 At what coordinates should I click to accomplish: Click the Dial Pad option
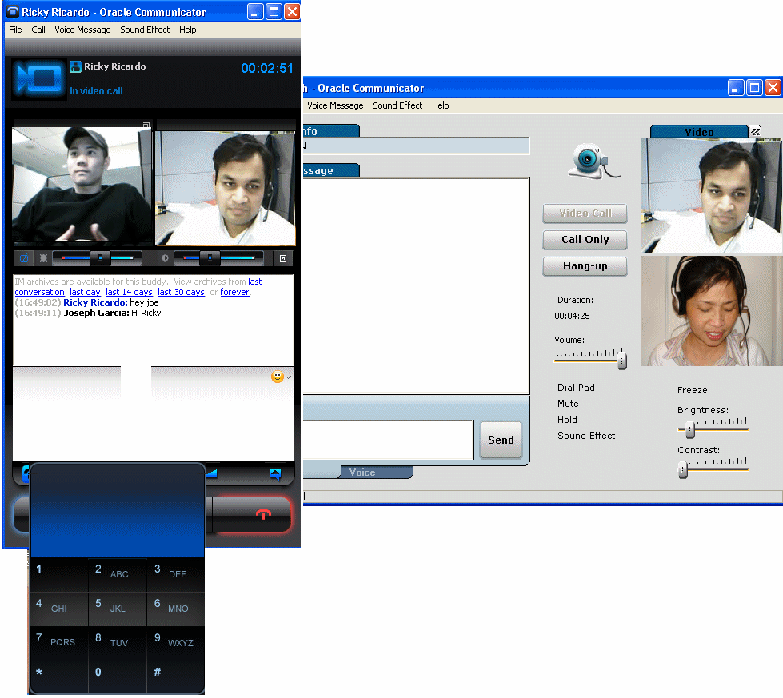[x=576, y=388]
